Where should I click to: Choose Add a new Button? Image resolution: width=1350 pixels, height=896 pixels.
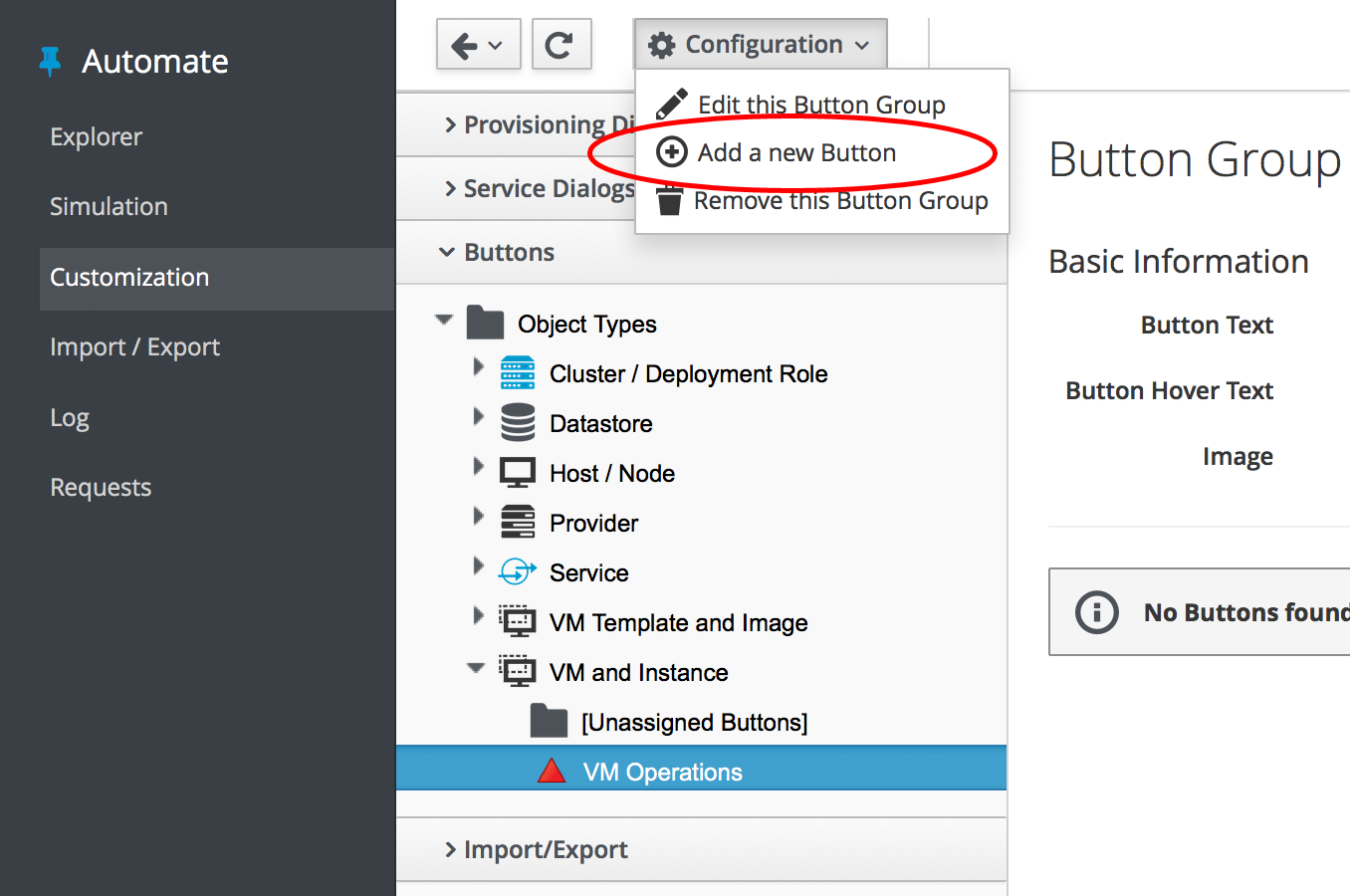click(795, 152)
